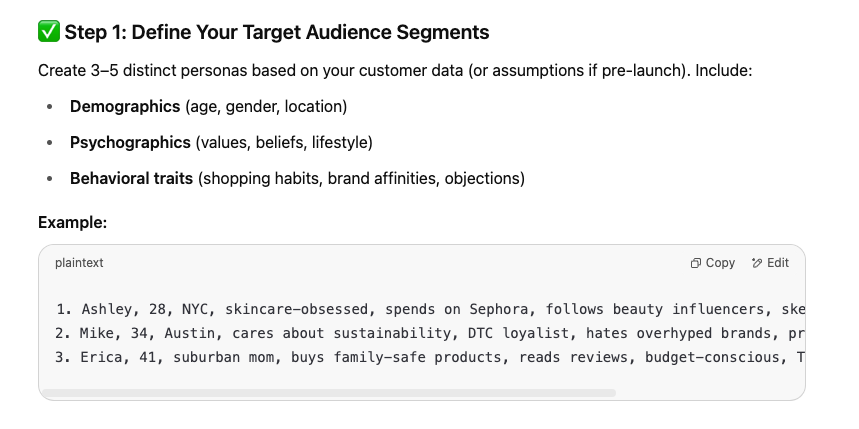Click the bold Psychographics text
Screen dimensions: 859x429
[x=130, y=142]
